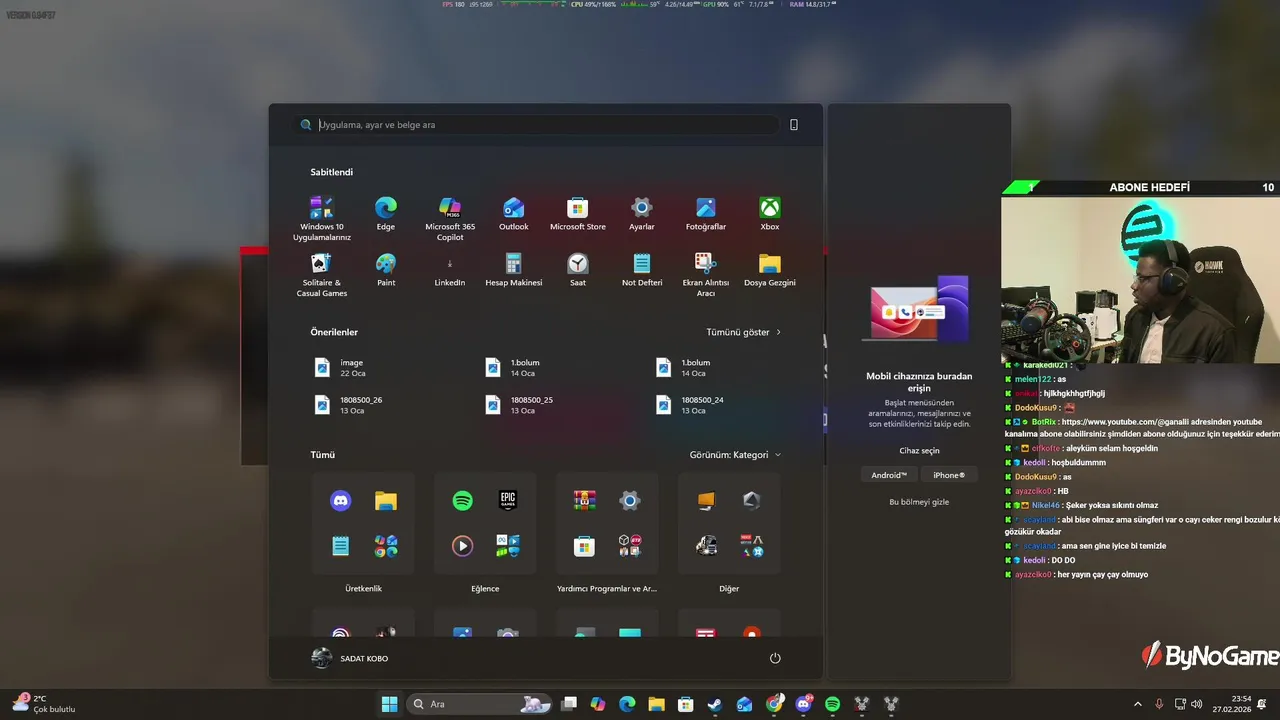
Task: Open Media Player in Eğlence category
Action: click(x=462, y=546)
